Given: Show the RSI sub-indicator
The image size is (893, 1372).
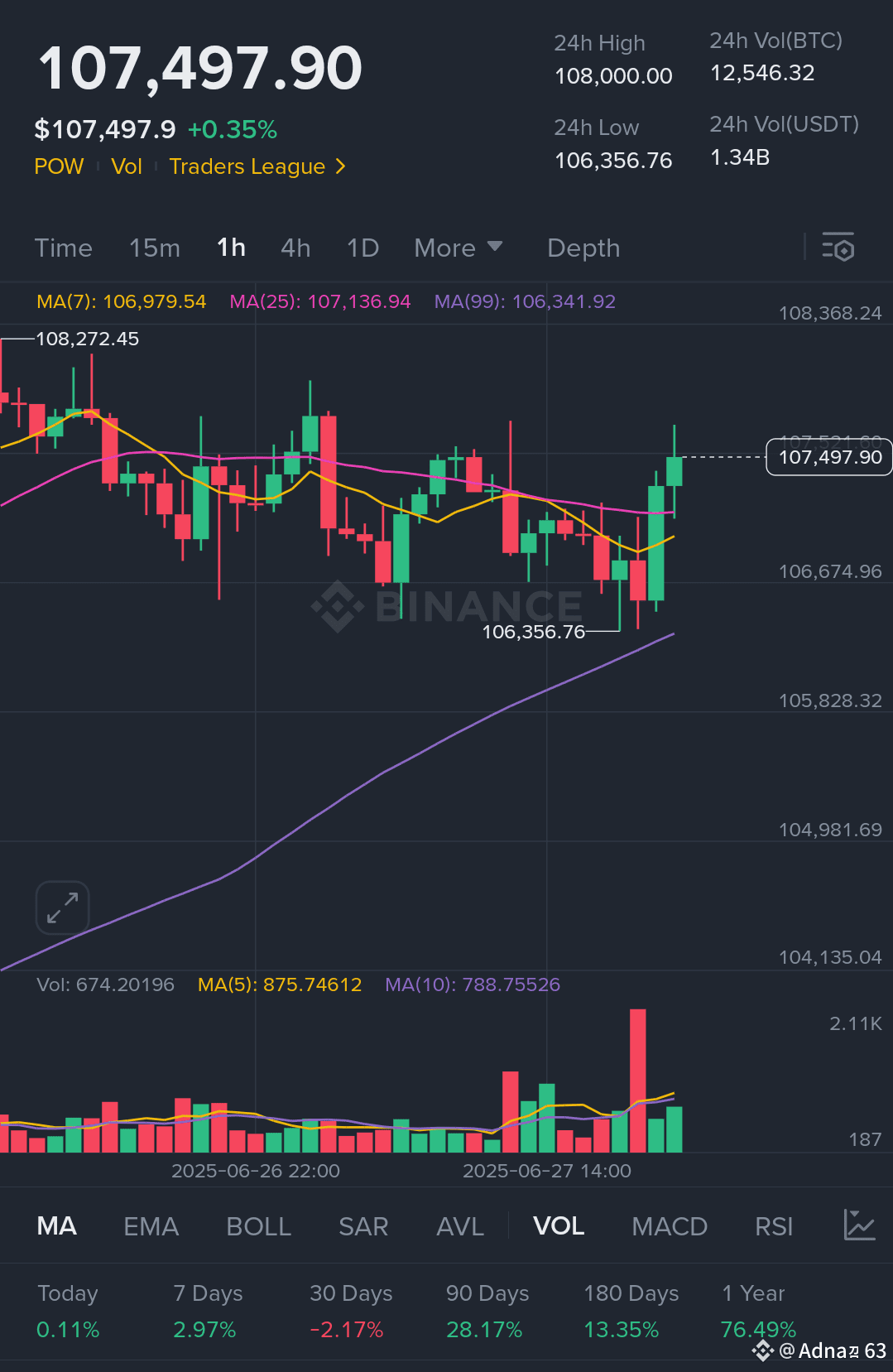Looking at the screenshot, I should 774,1226.
